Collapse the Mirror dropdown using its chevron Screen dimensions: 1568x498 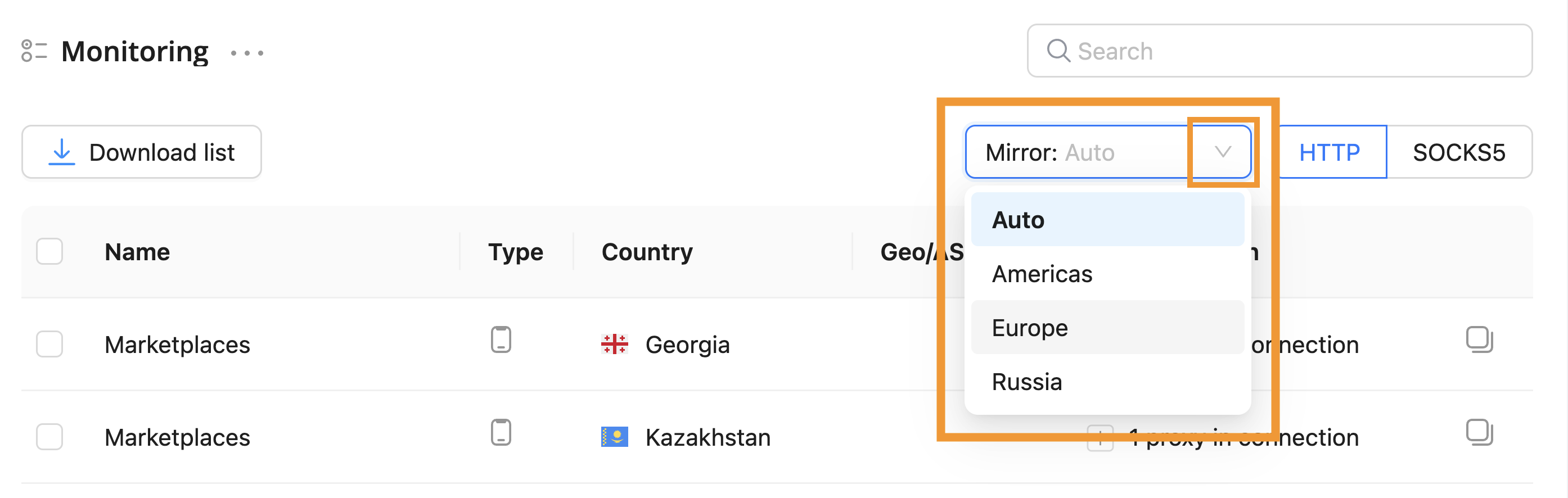(1222, 152)
